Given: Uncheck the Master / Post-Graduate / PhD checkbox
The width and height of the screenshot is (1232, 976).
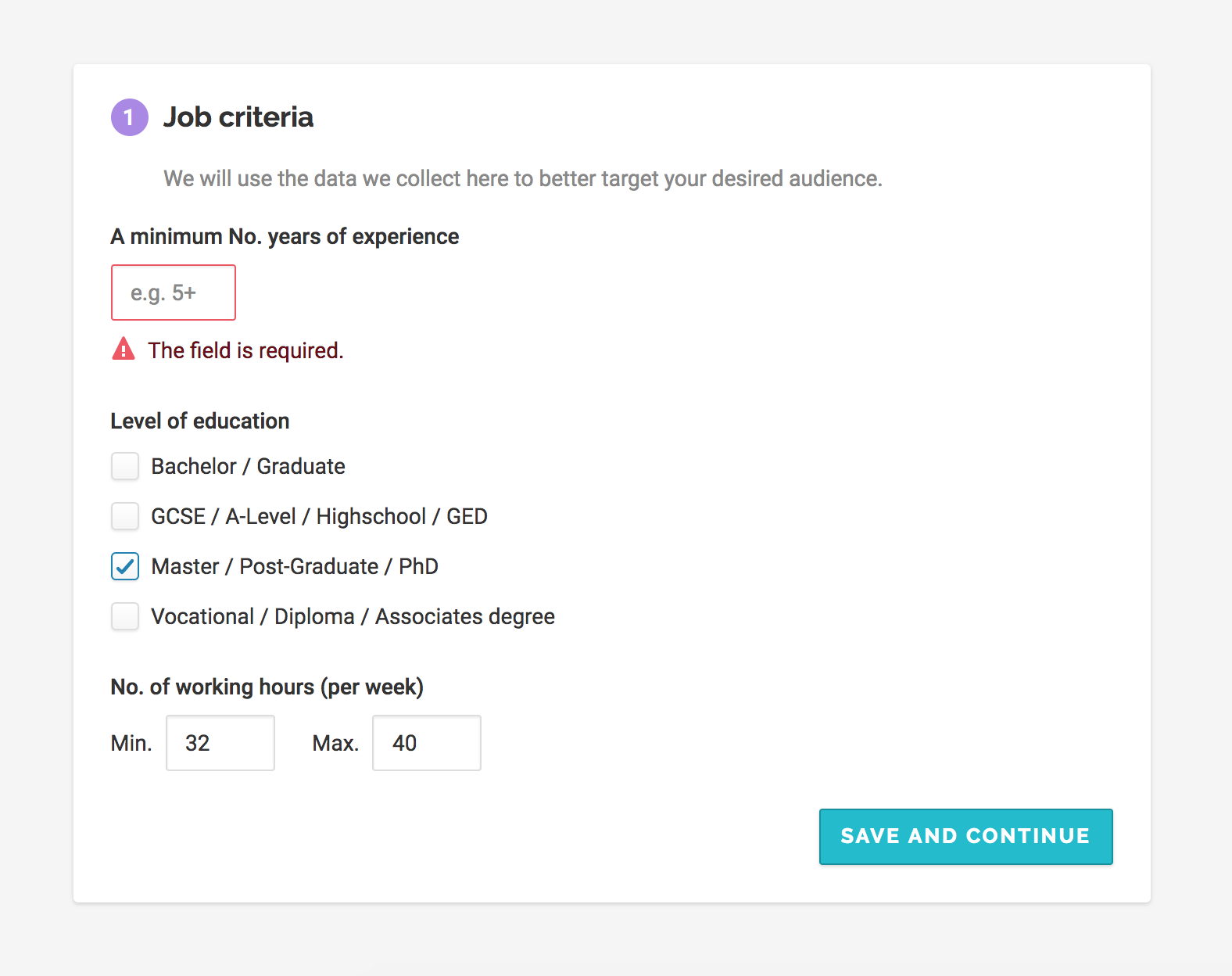Looking at the screenshot, I should click(x=125, y=566).
